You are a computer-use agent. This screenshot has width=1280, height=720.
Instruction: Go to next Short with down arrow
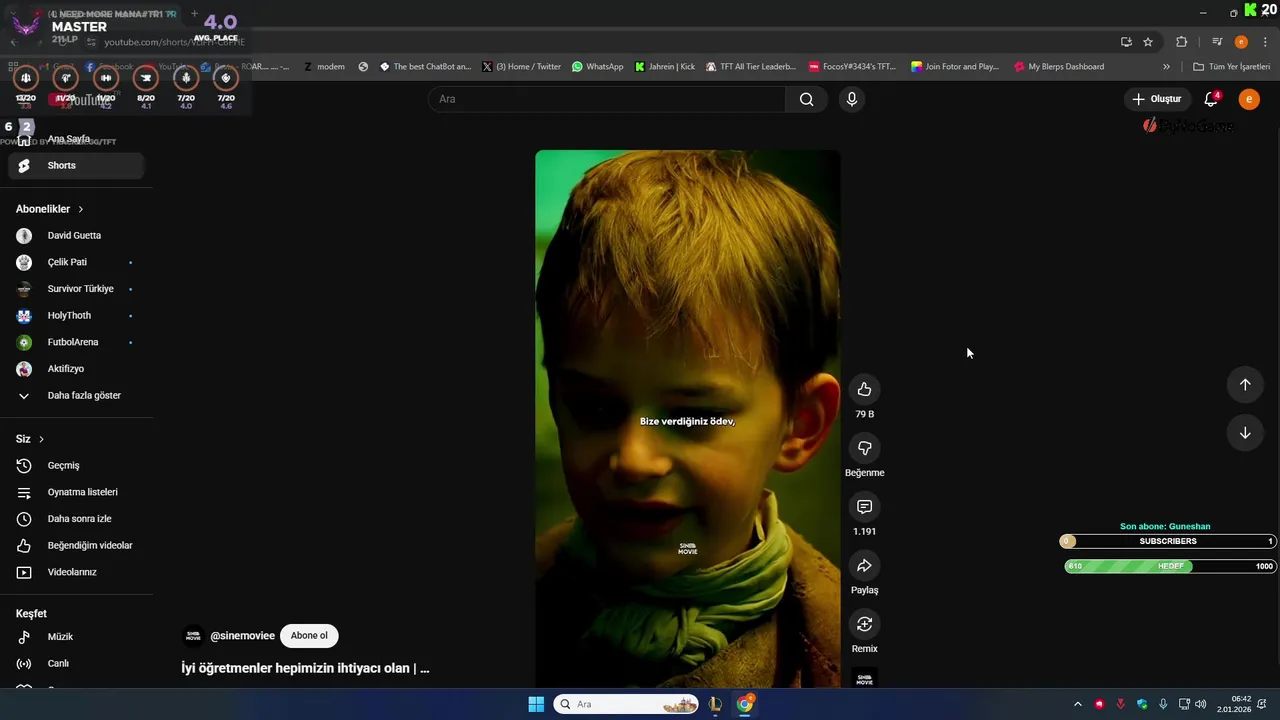point(1245,433)
